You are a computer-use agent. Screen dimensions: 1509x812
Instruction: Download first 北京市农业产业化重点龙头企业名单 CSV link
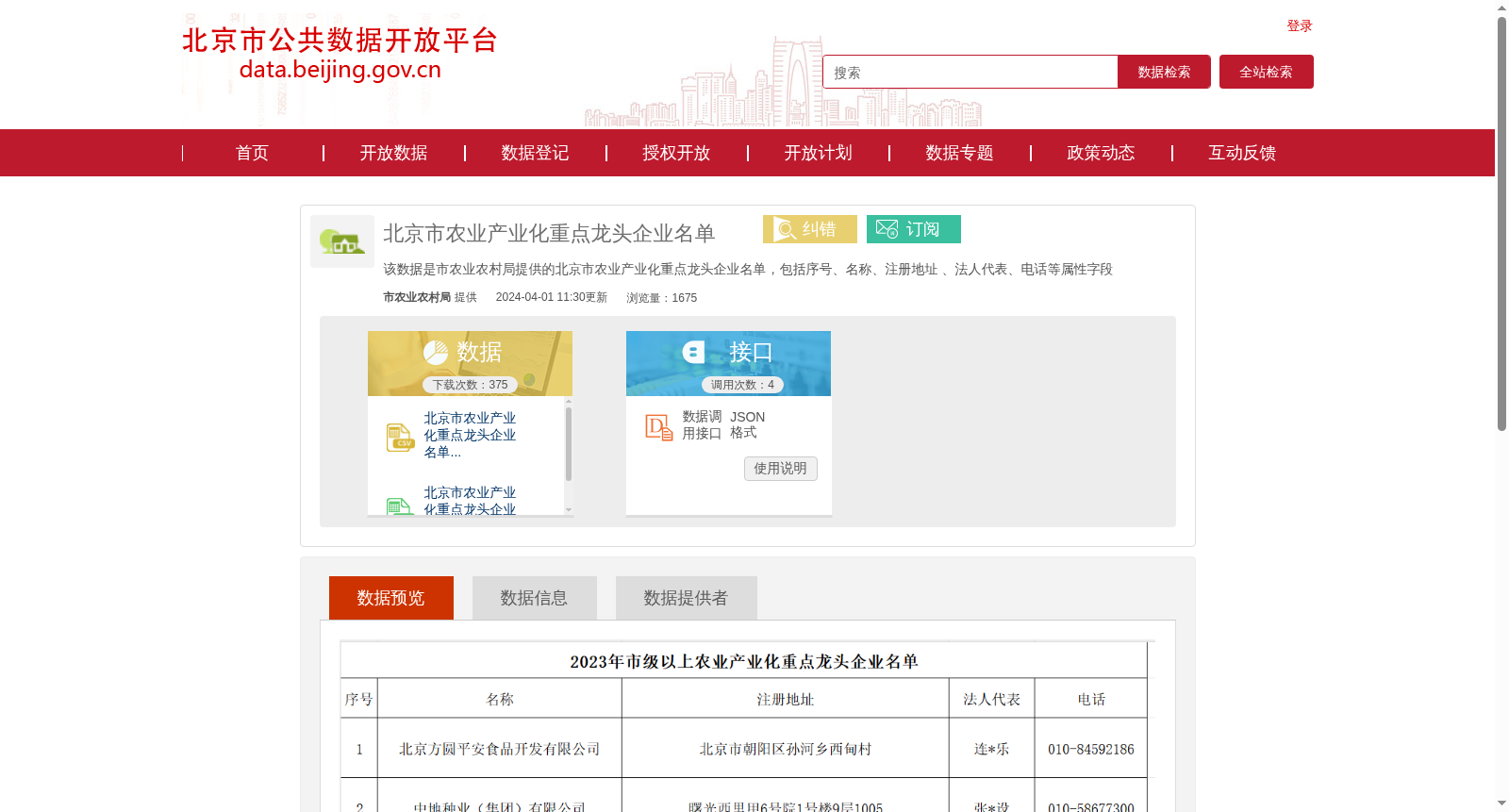pyautogui.click(x=470, y=435)
